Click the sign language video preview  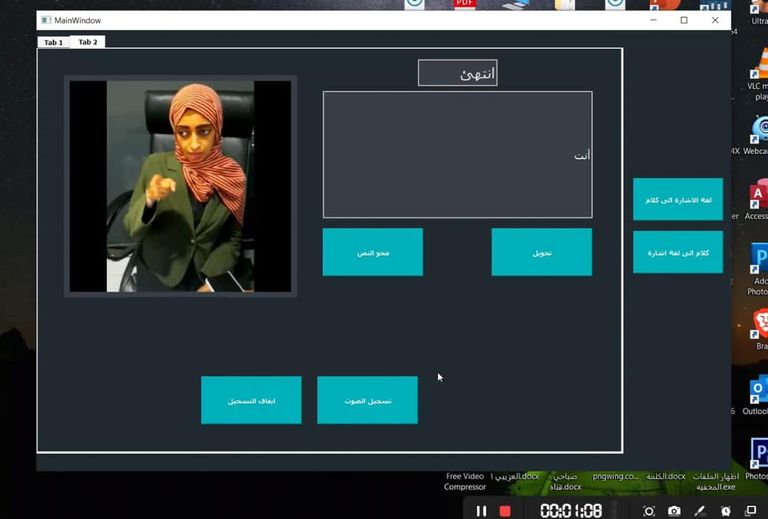(180, 187)
